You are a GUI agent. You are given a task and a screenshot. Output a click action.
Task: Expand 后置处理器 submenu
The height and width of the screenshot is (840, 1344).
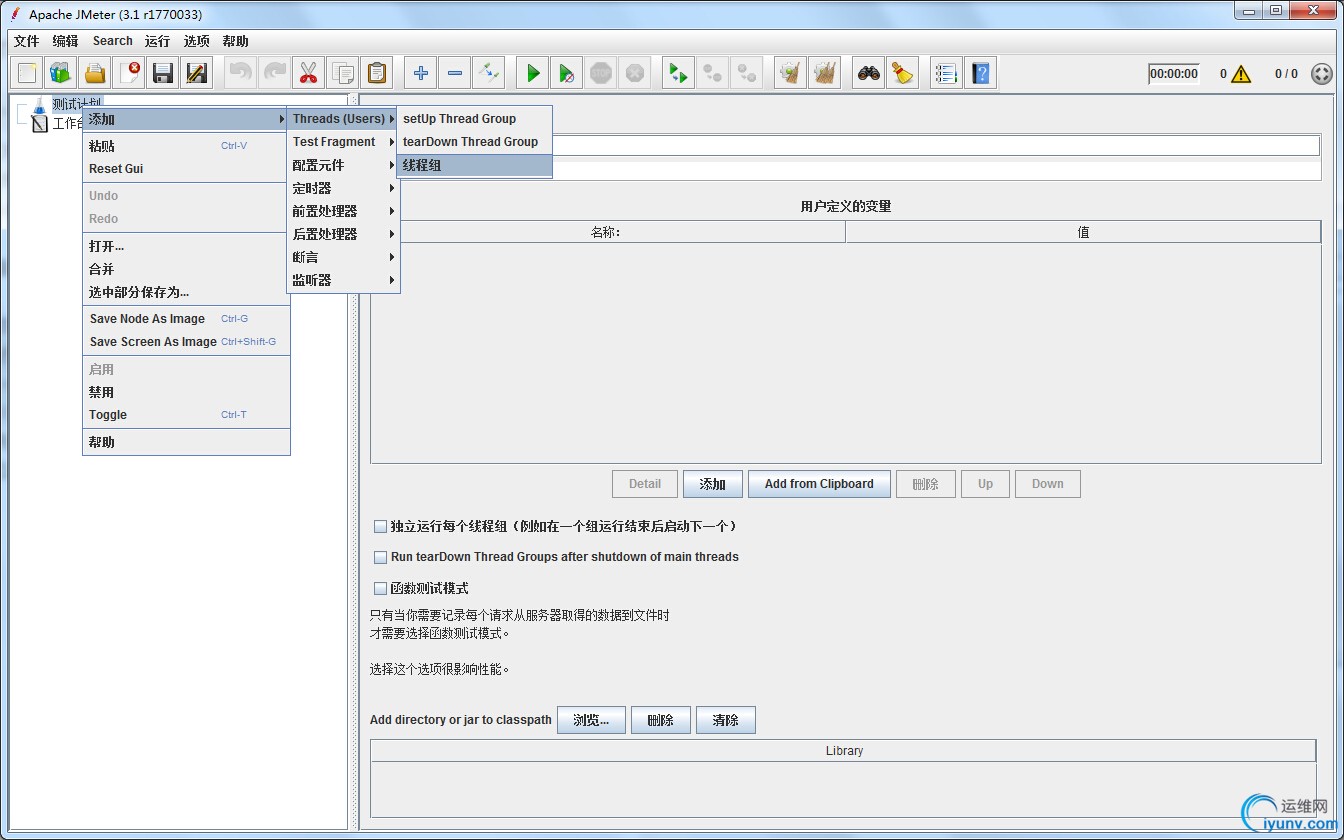343,234
